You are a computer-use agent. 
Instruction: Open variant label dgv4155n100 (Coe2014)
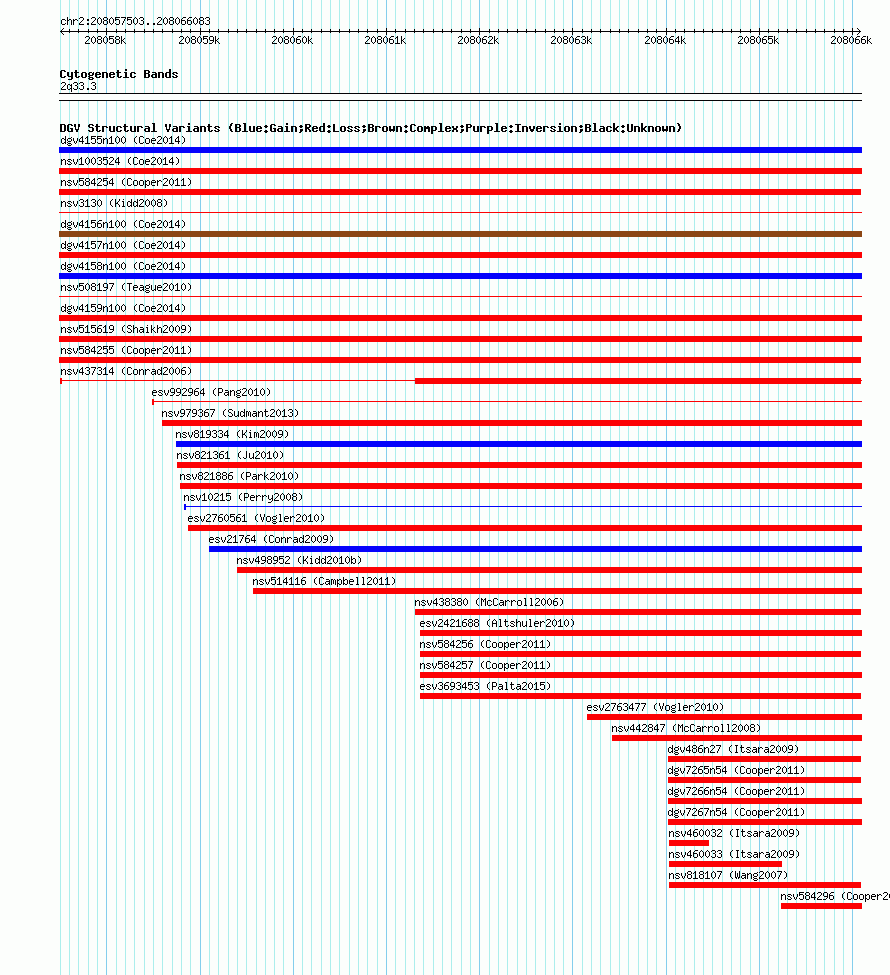123,141
